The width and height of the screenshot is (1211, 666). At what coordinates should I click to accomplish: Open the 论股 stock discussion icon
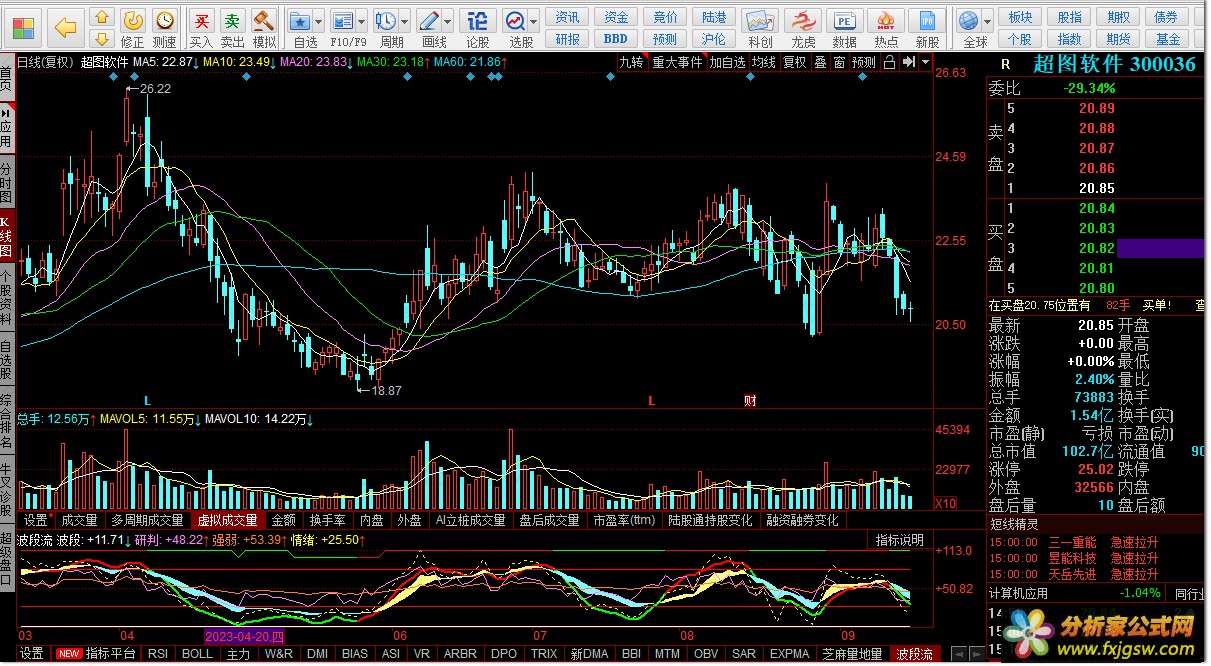point(478,28)
